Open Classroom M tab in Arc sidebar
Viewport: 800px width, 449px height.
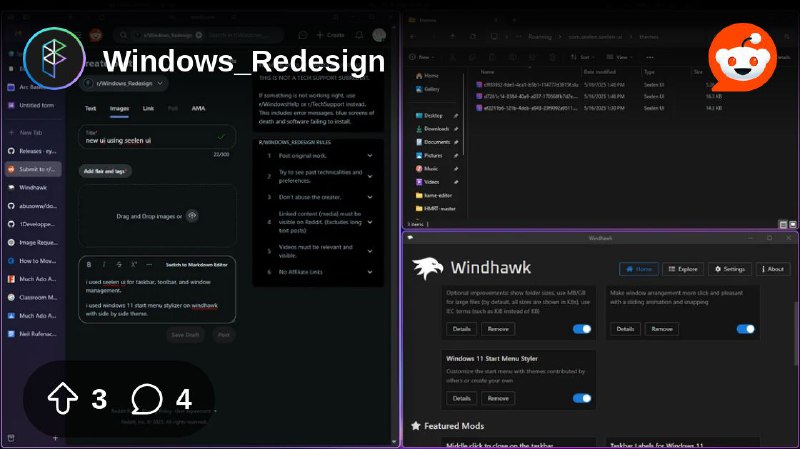[x=33, y=297]
